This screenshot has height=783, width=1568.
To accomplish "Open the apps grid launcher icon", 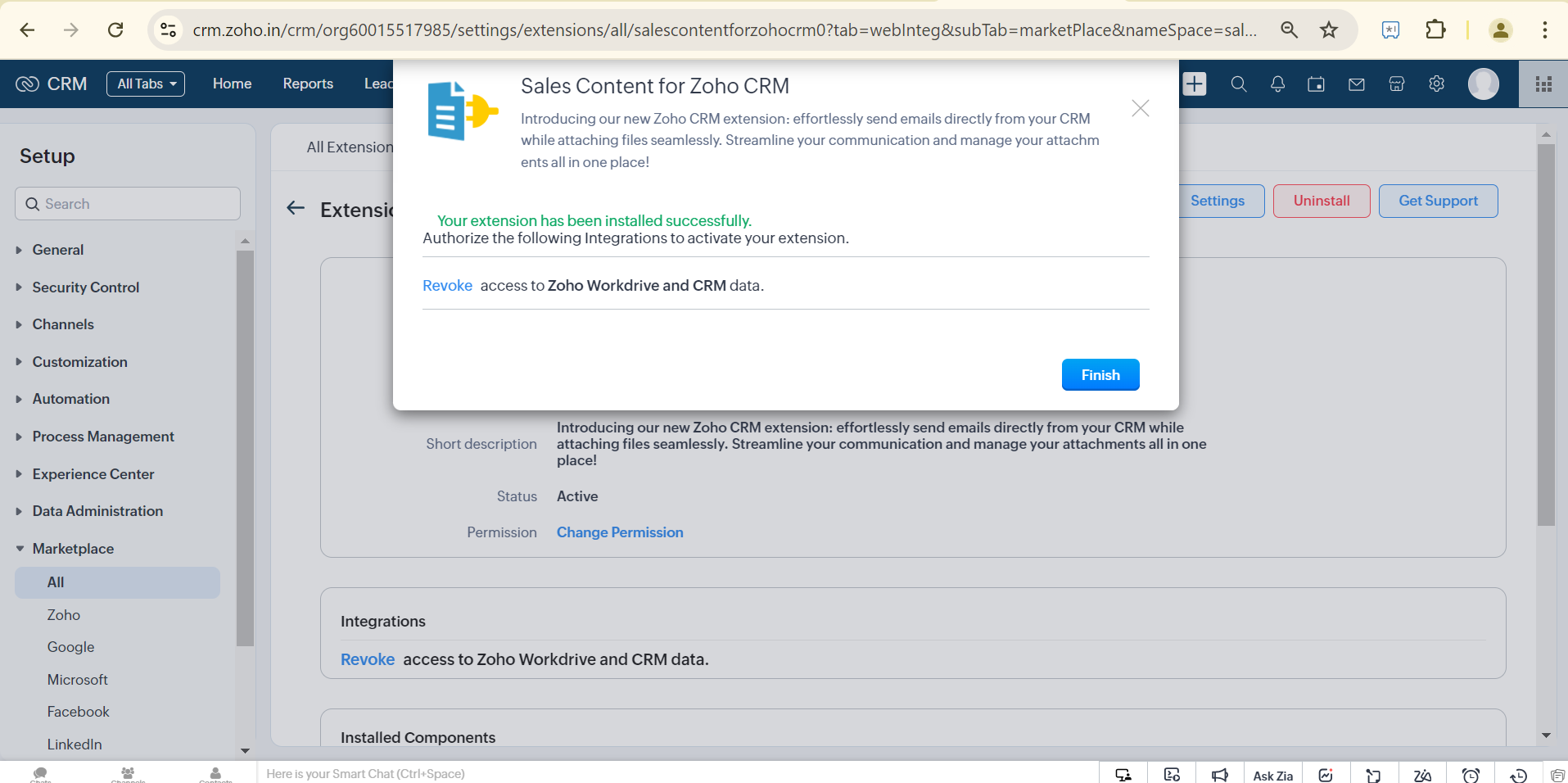I will coord(1543,84).
